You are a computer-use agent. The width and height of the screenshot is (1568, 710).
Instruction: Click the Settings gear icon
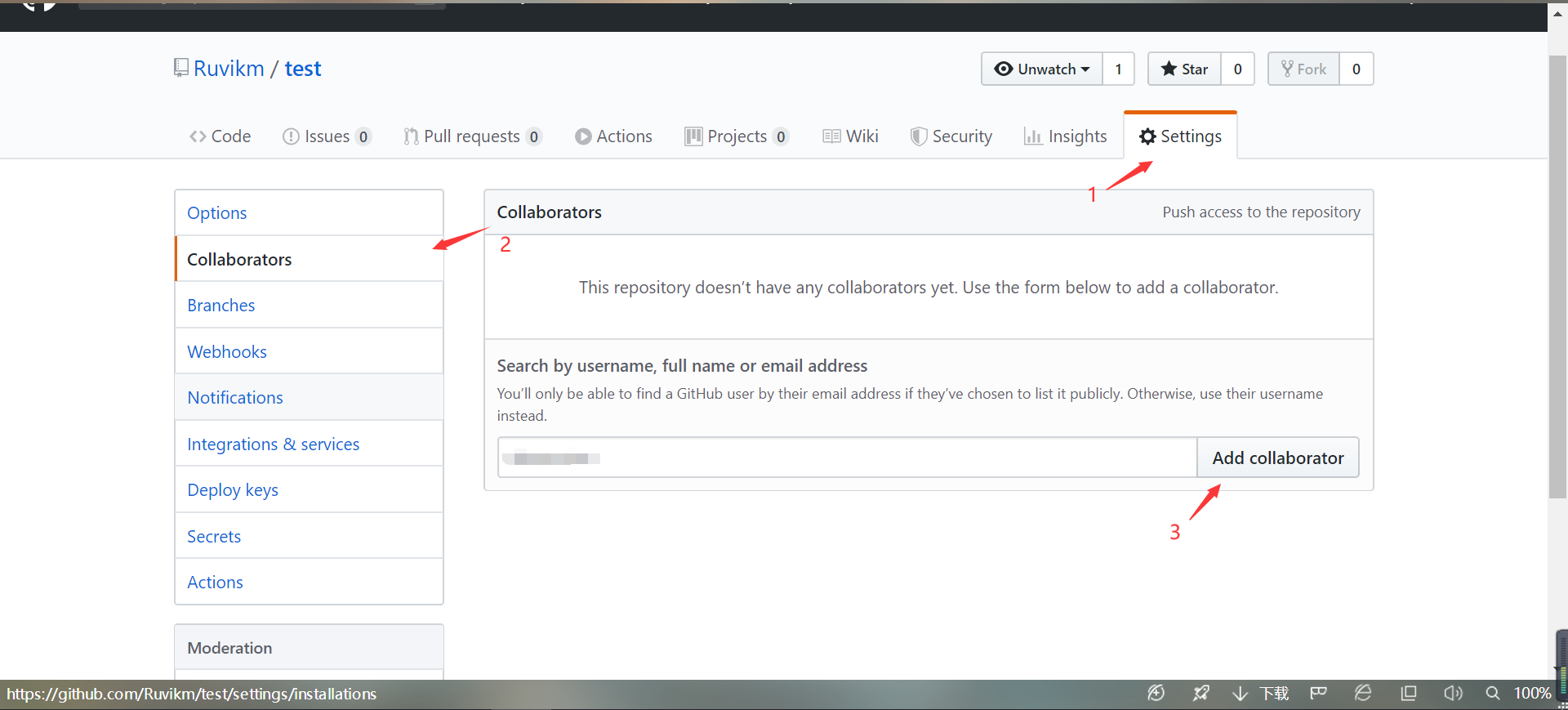pyautogui.click(x=1147, y=136)
